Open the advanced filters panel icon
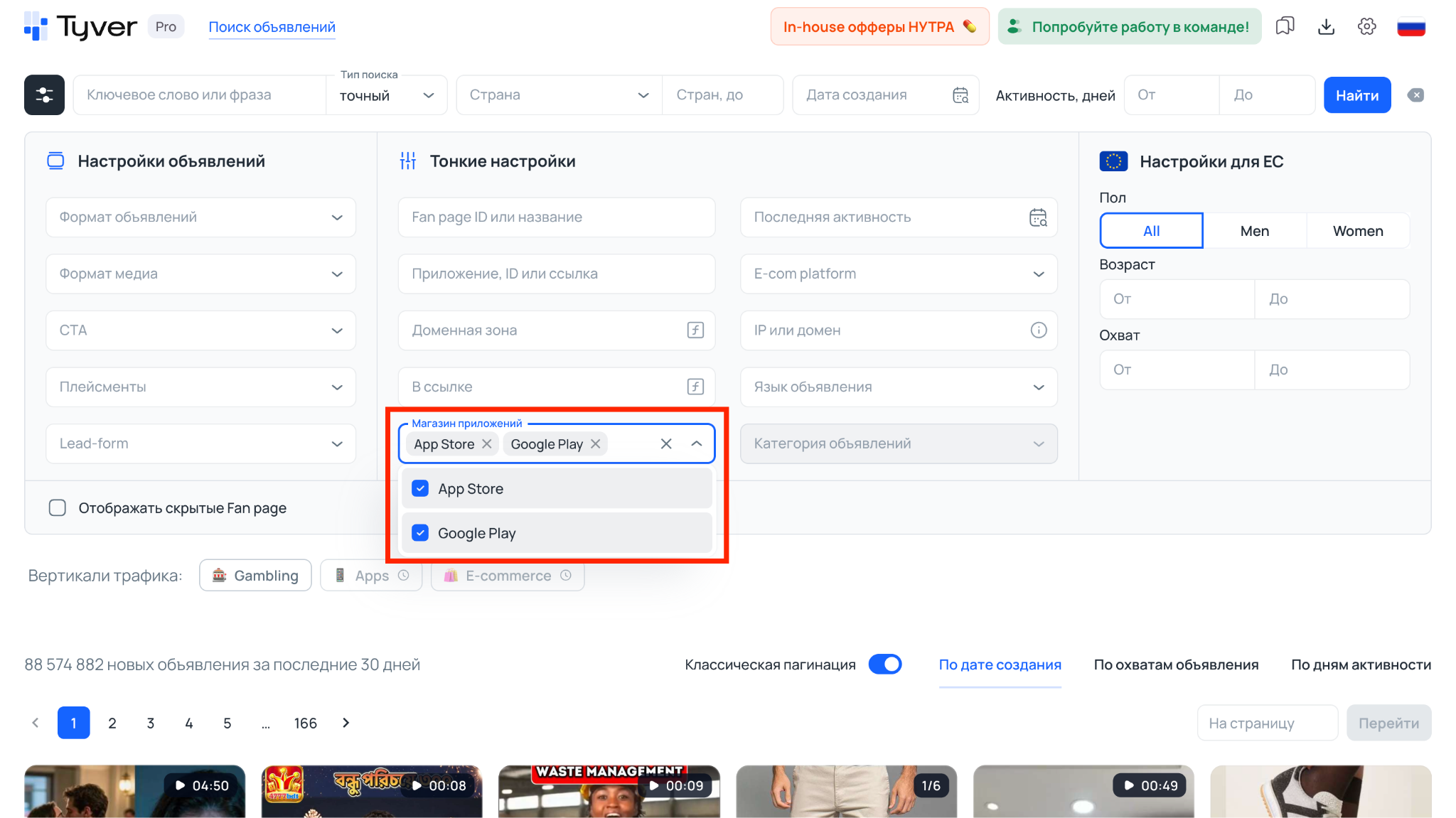The width and height of the screenshot is (1456, 818). point(43,95)
